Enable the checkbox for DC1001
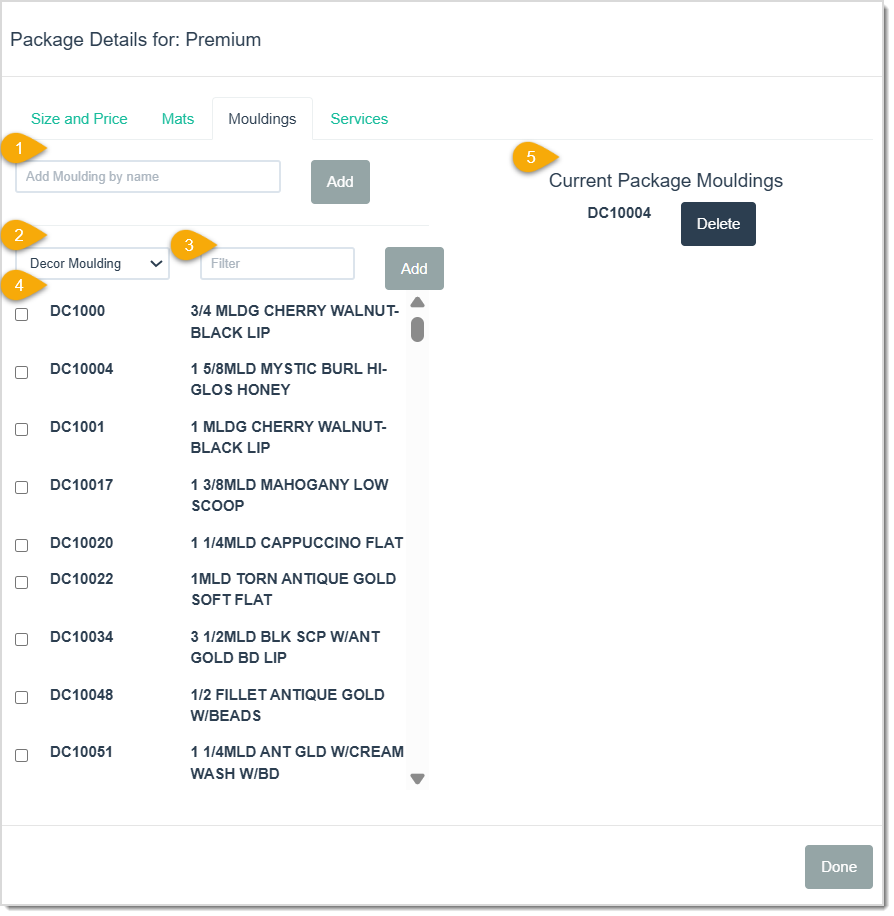The image size is (894, 916). click(x=21, y=429)
